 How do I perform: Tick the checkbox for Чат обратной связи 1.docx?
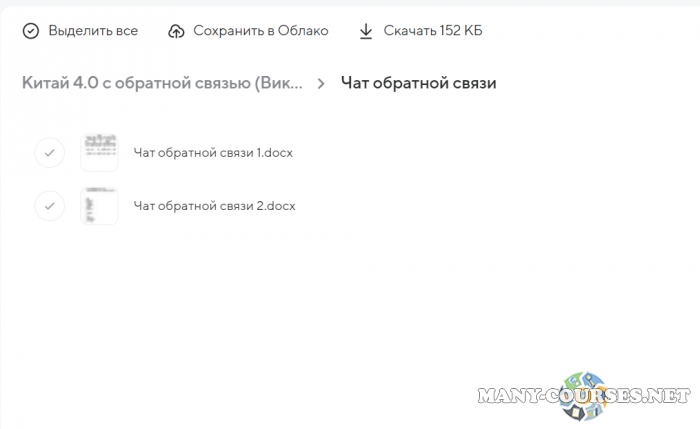coord(49,153)
